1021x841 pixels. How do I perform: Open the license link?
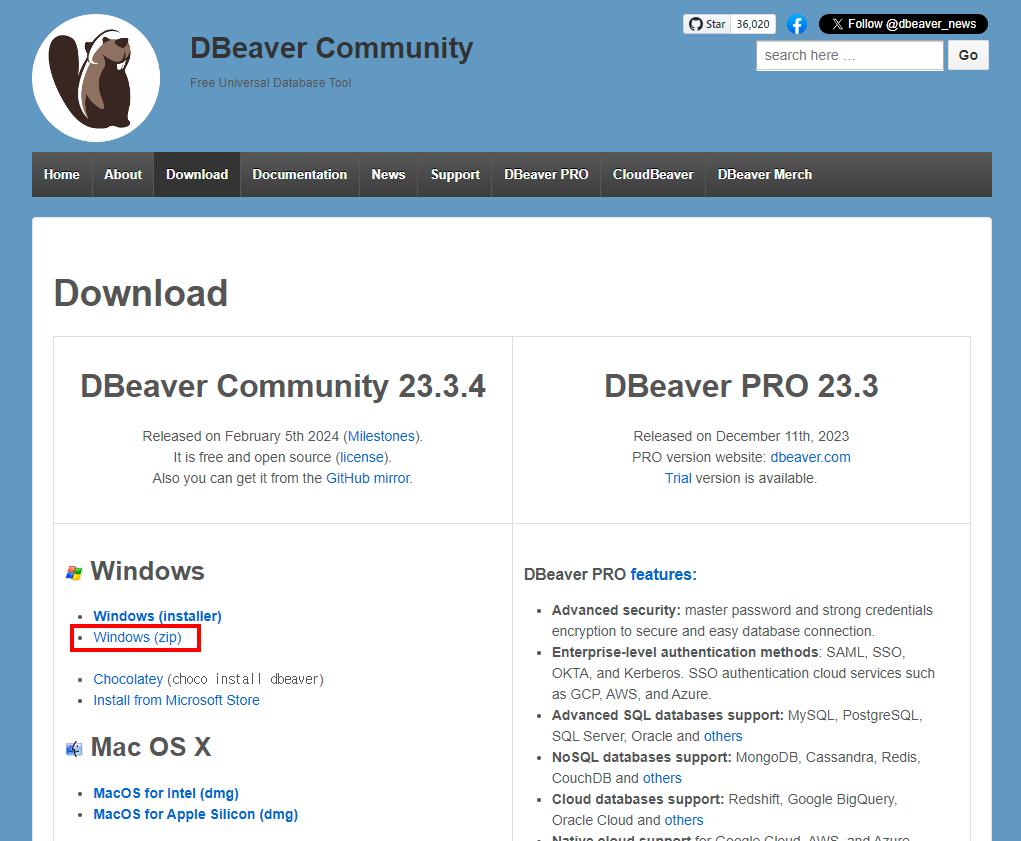(x=361, y=457)
